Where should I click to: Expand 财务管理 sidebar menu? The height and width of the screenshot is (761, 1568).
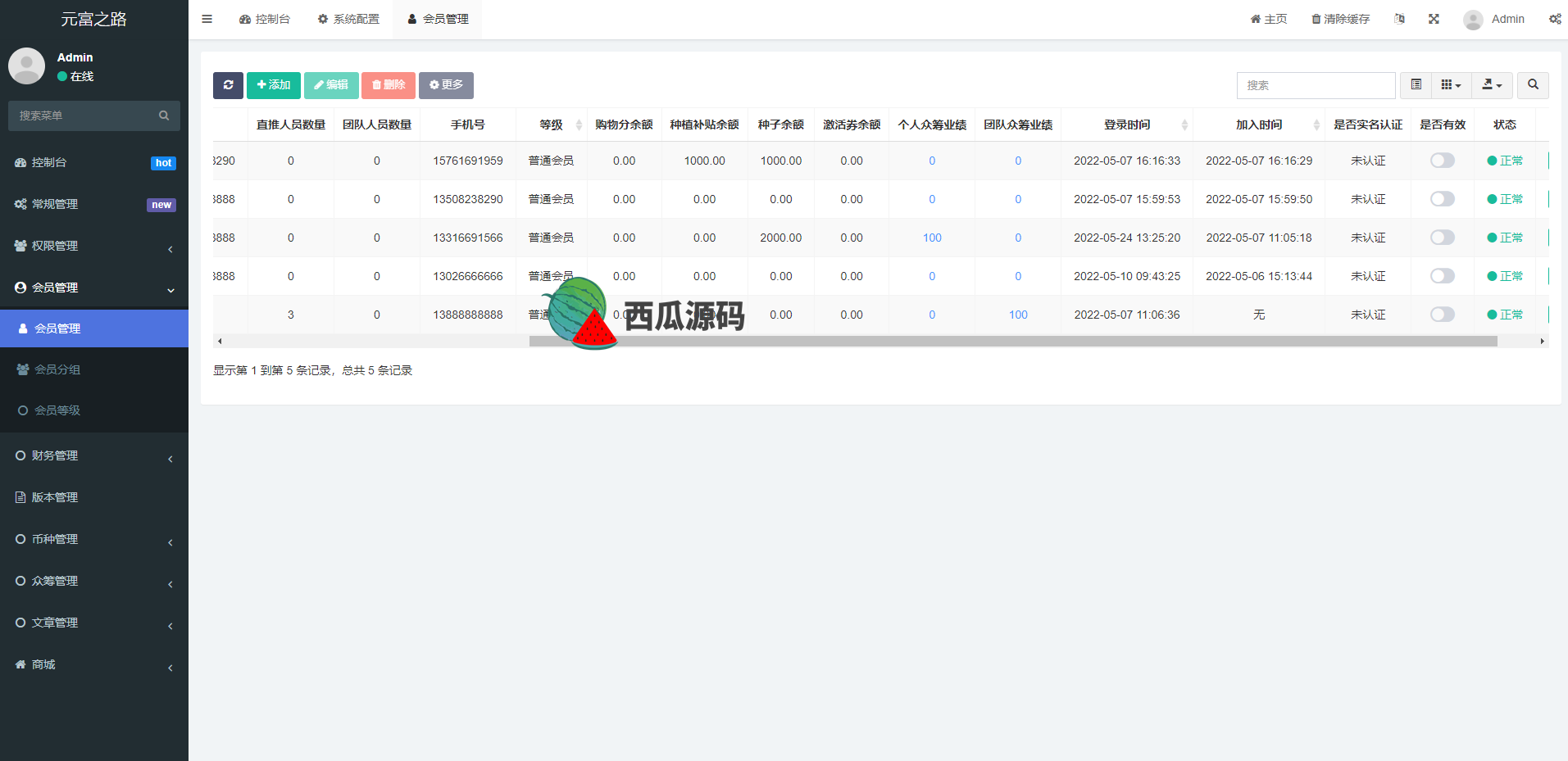(x=94, y=456)
